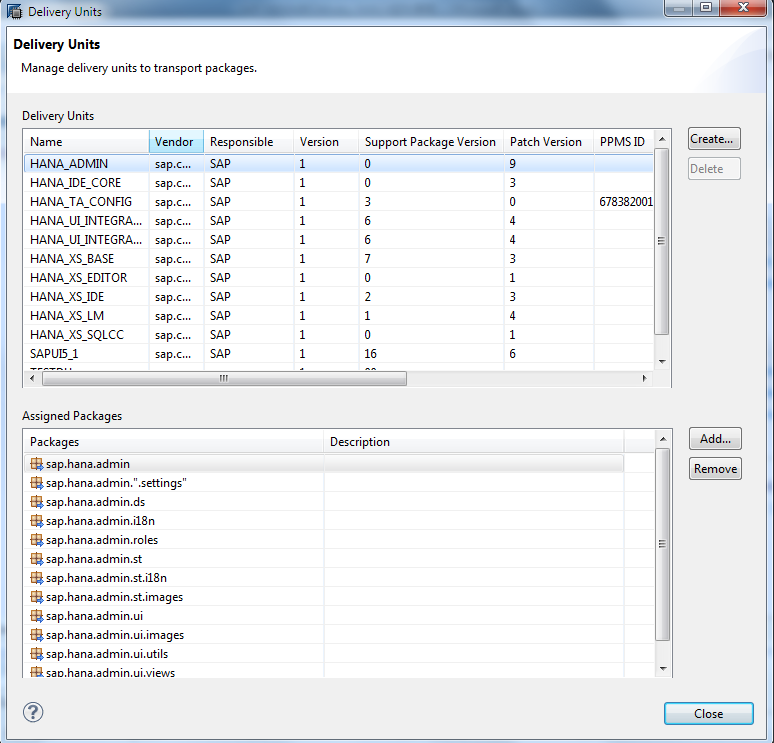This screenshot has width=774, height=743.
Task: Click the package icon for sap.hana.admin.ds
Action: pos(37,502)
